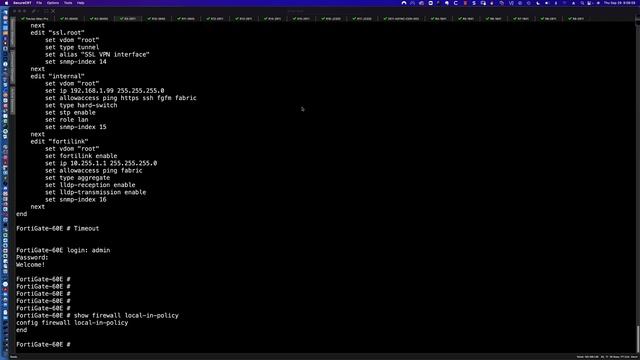Click the line set snmp-index 16
This screenshot has width=640, height=360.
point(76,200)
